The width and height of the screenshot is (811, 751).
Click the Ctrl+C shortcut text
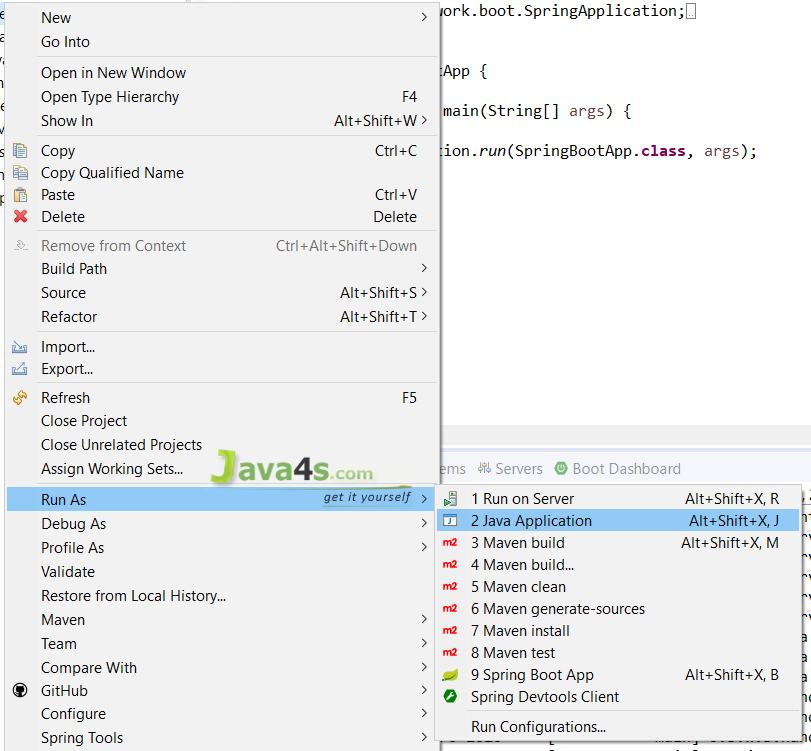[396, 151]
